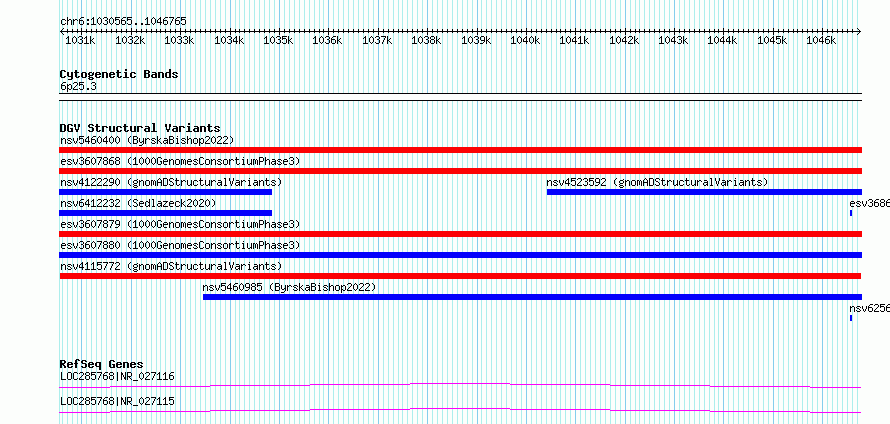Open nsv4115772 gnomAD variant label
Screen dimensions: 890x424
[x=171, y=266]
